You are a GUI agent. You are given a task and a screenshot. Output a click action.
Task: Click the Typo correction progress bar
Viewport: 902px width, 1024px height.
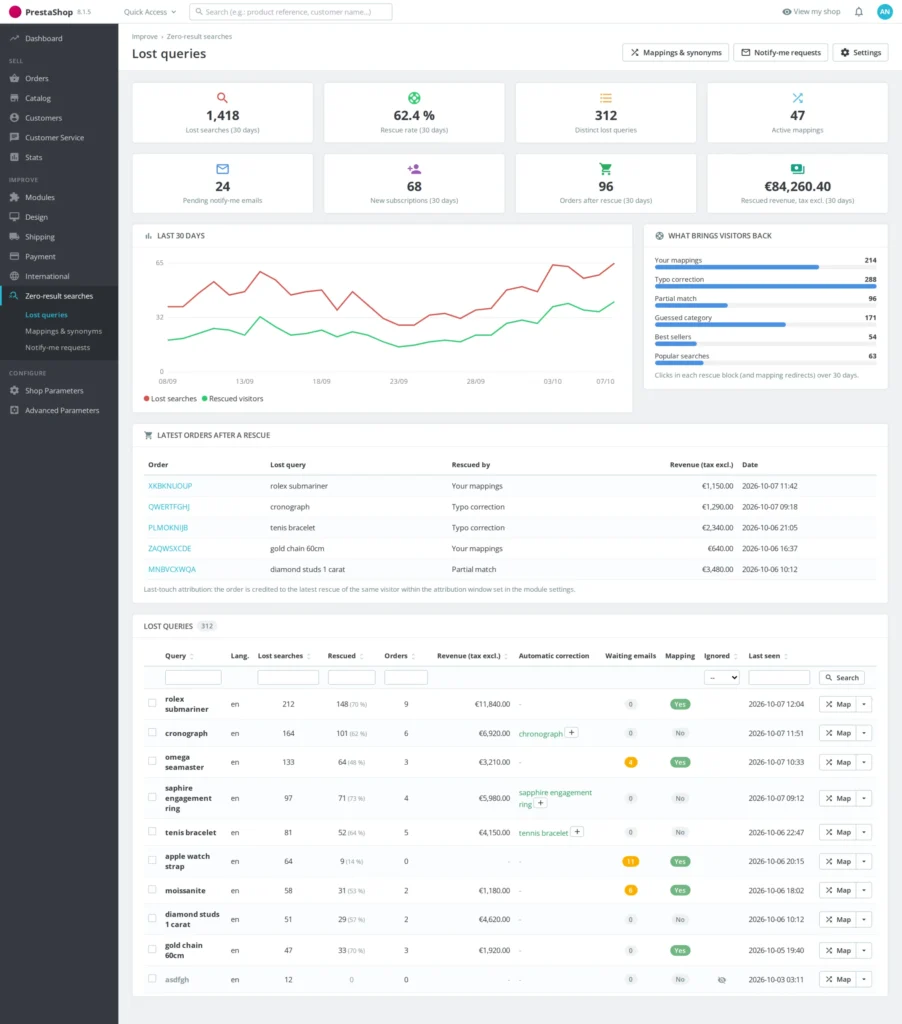(x=765, y=286)
